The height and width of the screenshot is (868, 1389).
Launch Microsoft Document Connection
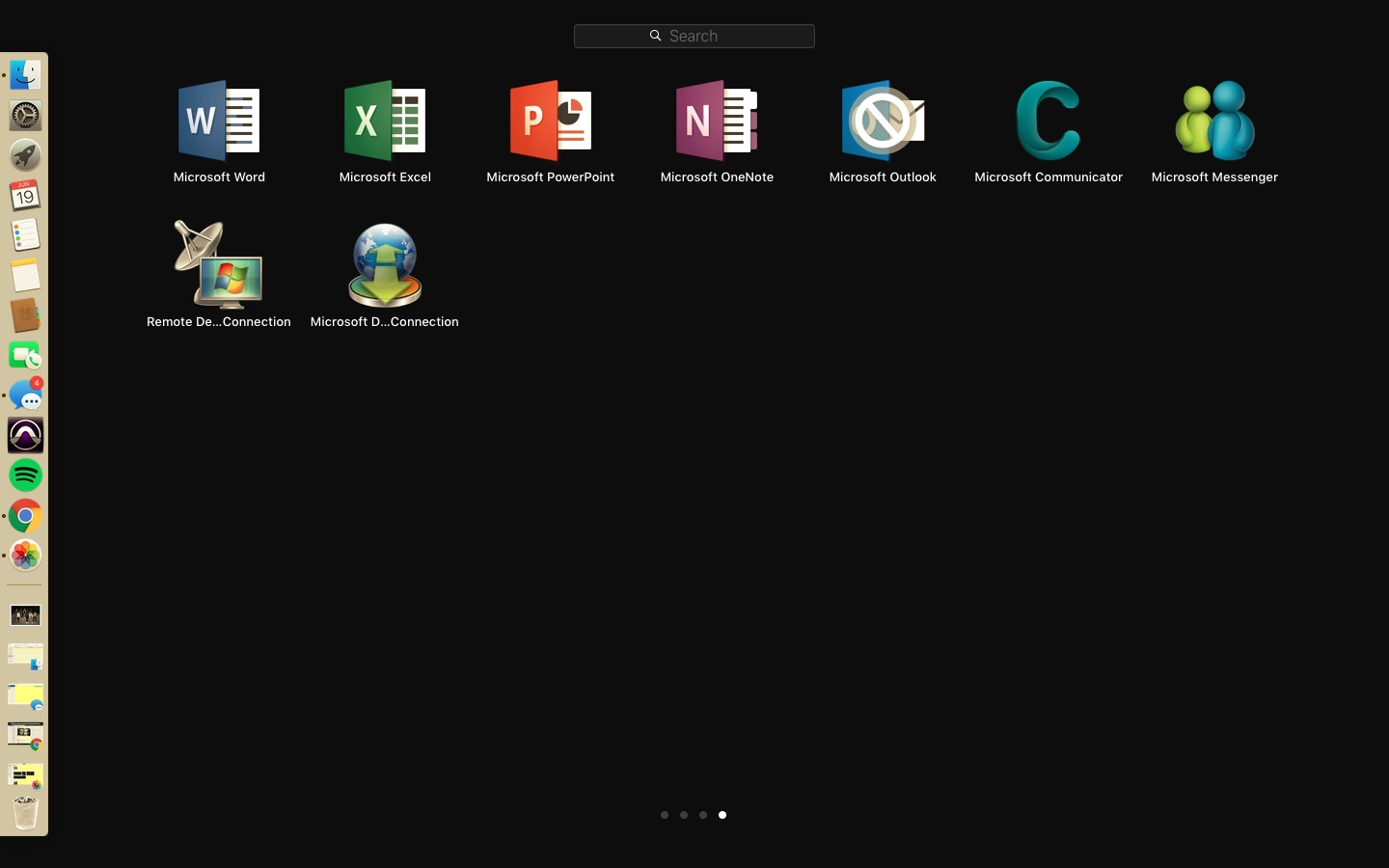tap(385, 265)
